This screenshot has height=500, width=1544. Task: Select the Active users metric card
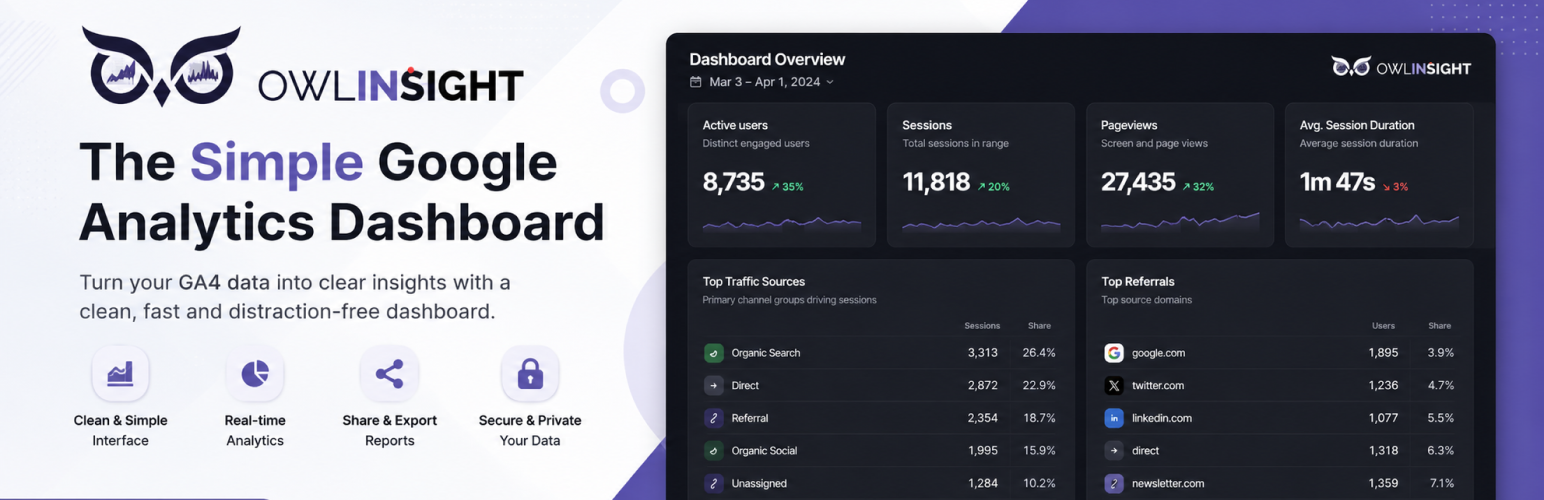click(781, 174)
